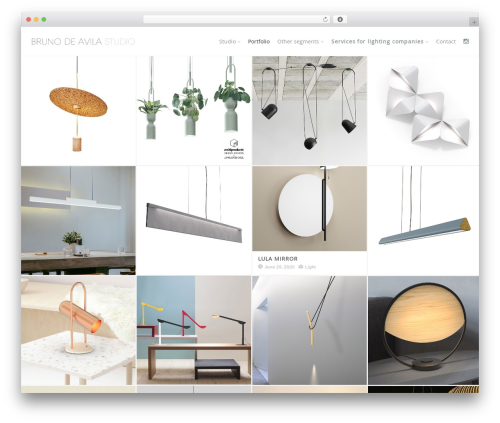Focus the browser address bar

coord(236,19)
